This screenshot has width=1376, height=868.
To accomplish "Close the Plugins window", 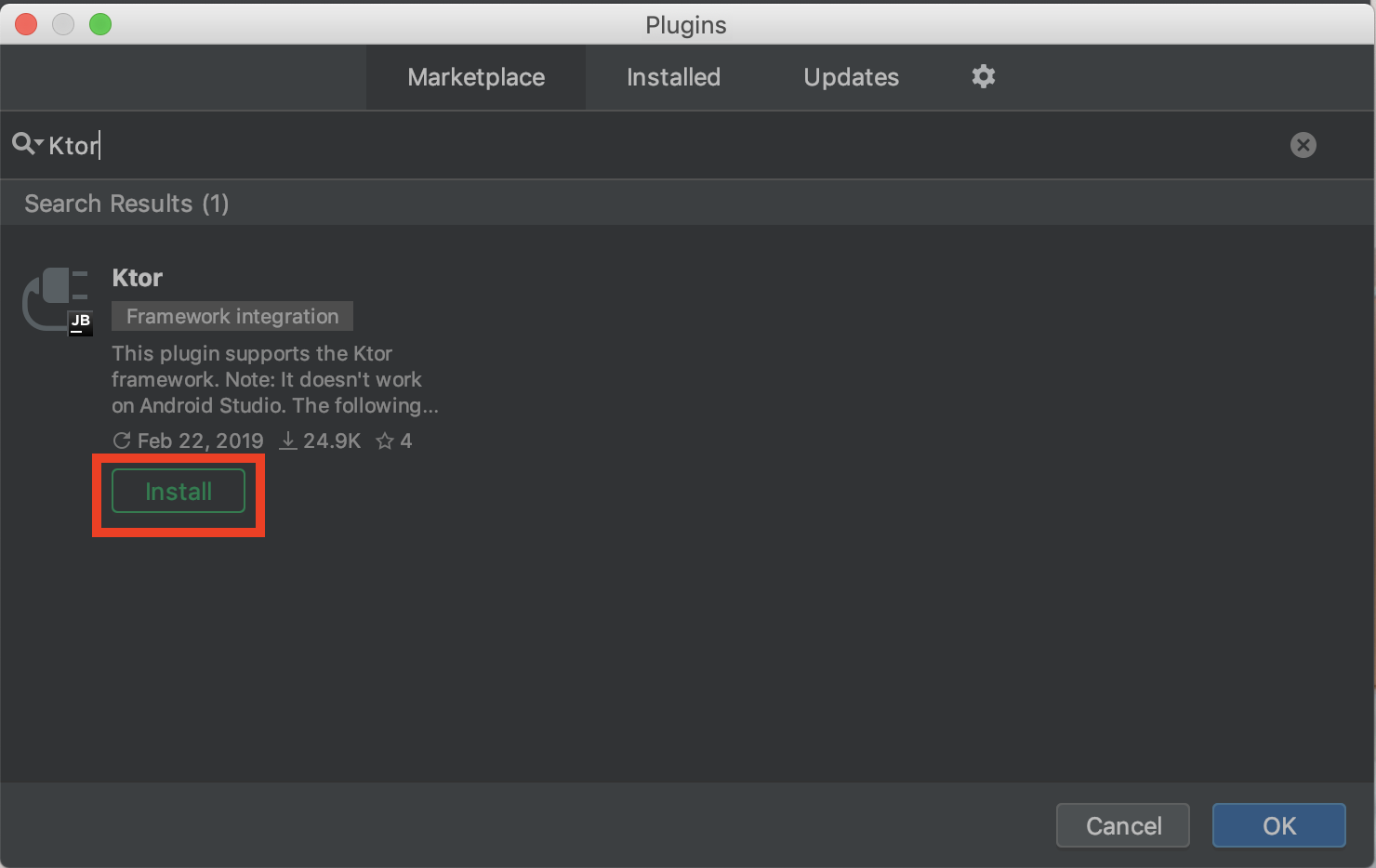I will click(26, 24).
